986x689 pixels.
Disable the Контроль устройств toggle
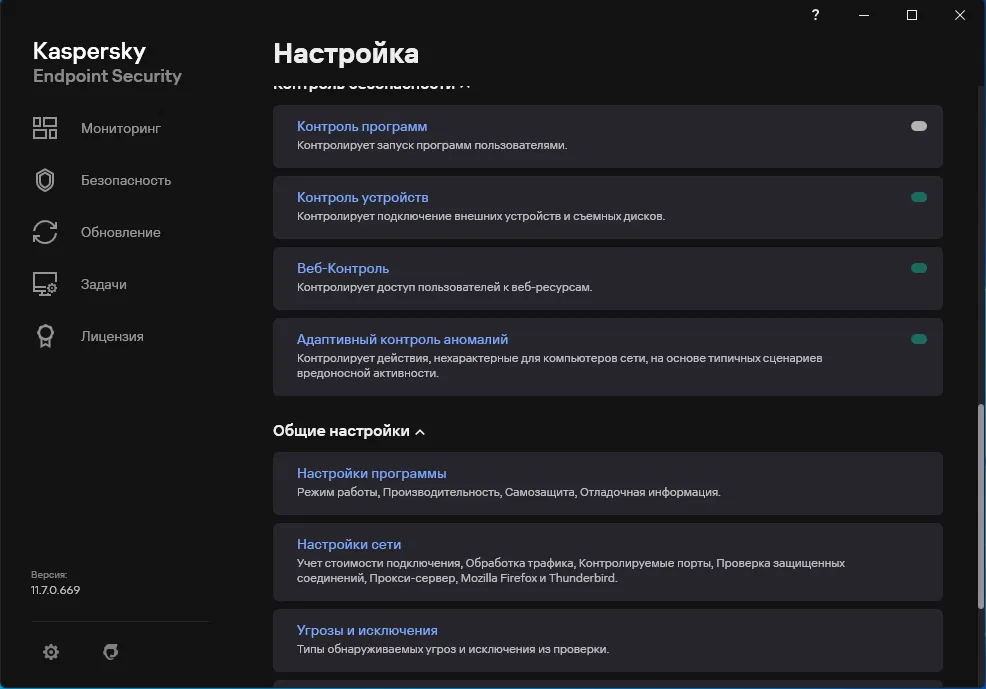point(919,198)
